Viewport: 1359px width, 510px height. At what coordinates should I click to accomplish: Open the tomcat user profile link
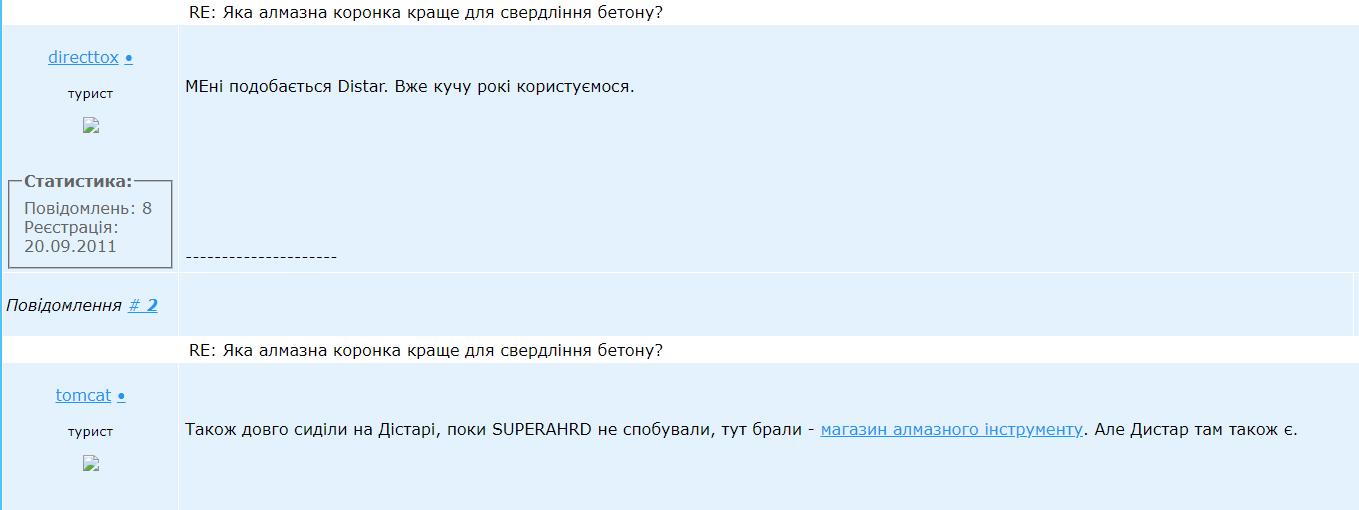83,395
